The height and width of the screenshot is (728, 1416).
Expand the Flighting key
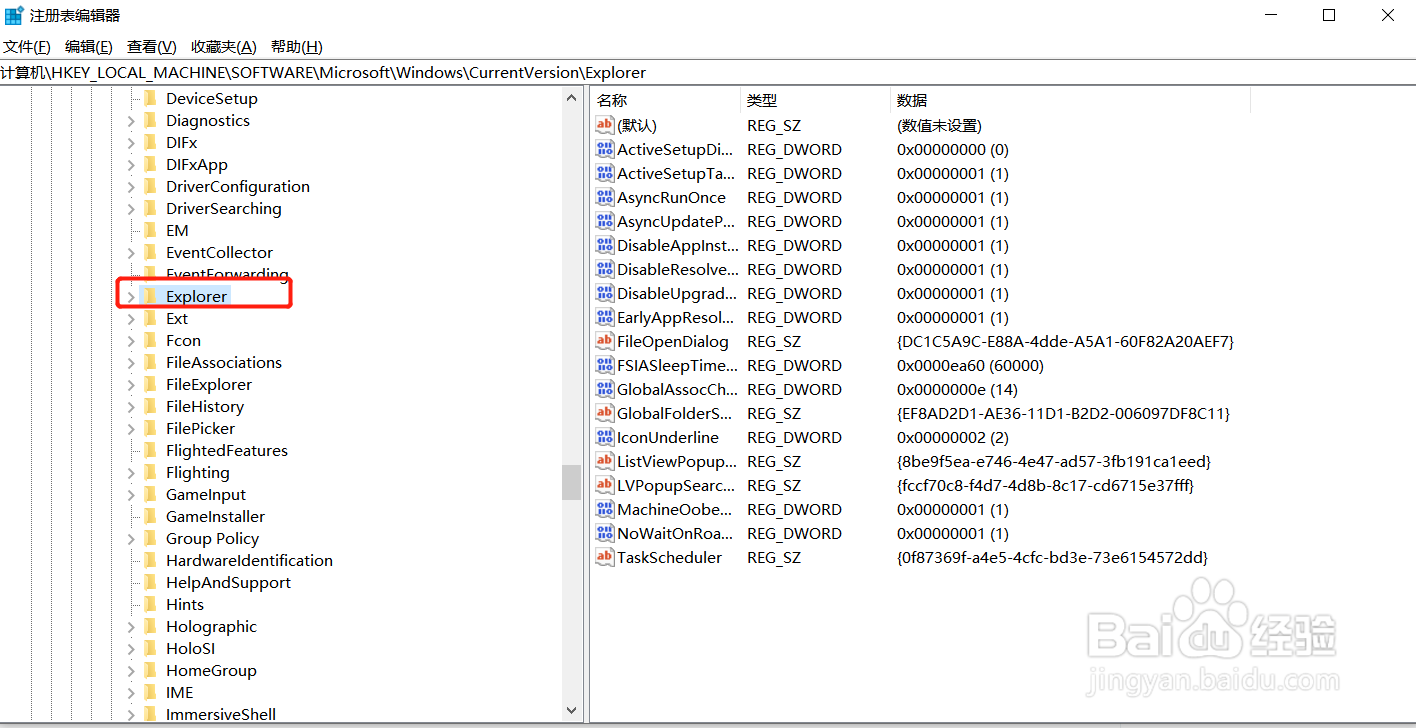[131, 473]
